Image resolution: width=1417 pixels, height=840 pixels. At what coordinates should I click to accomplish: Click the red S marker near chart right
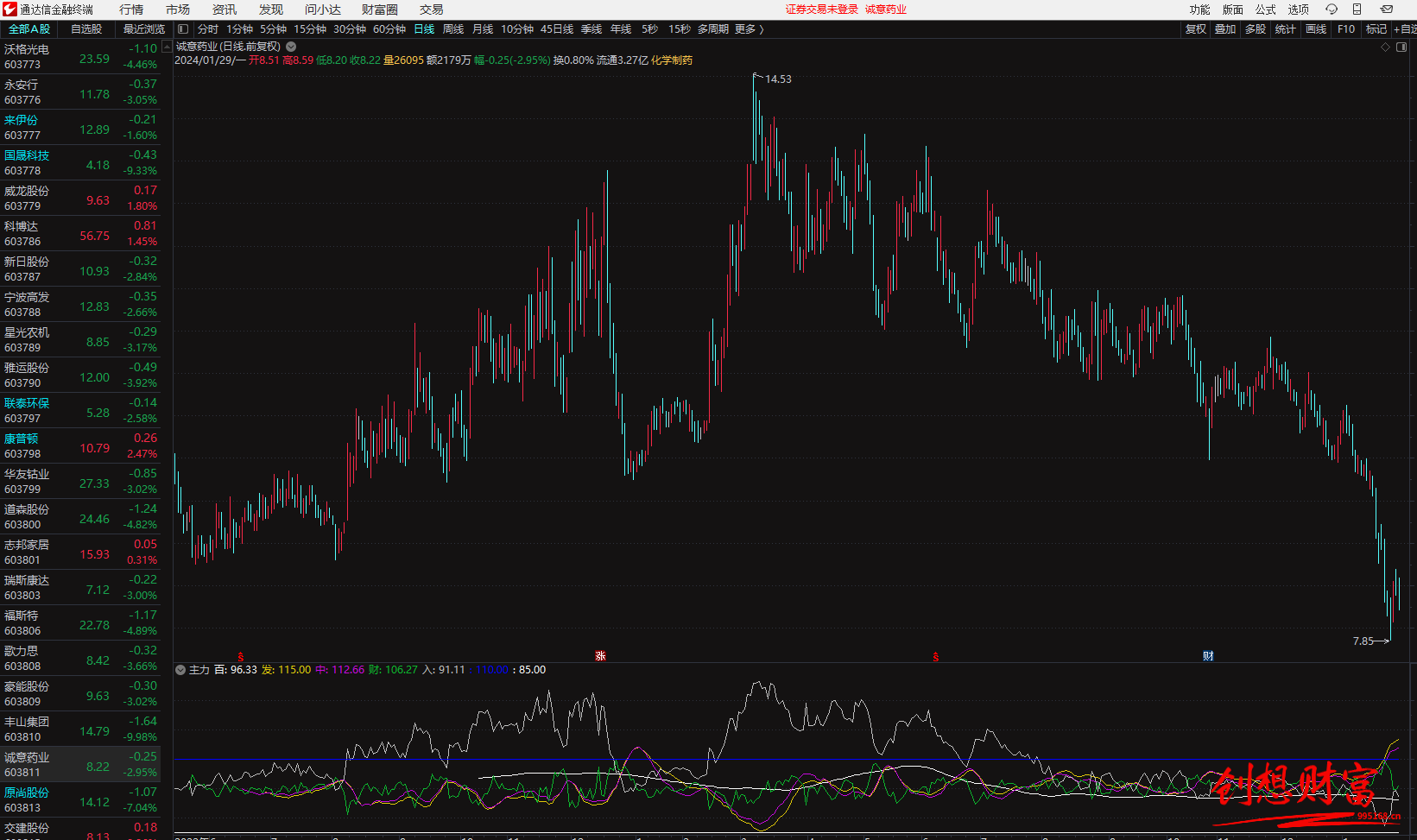pos(936,657)
